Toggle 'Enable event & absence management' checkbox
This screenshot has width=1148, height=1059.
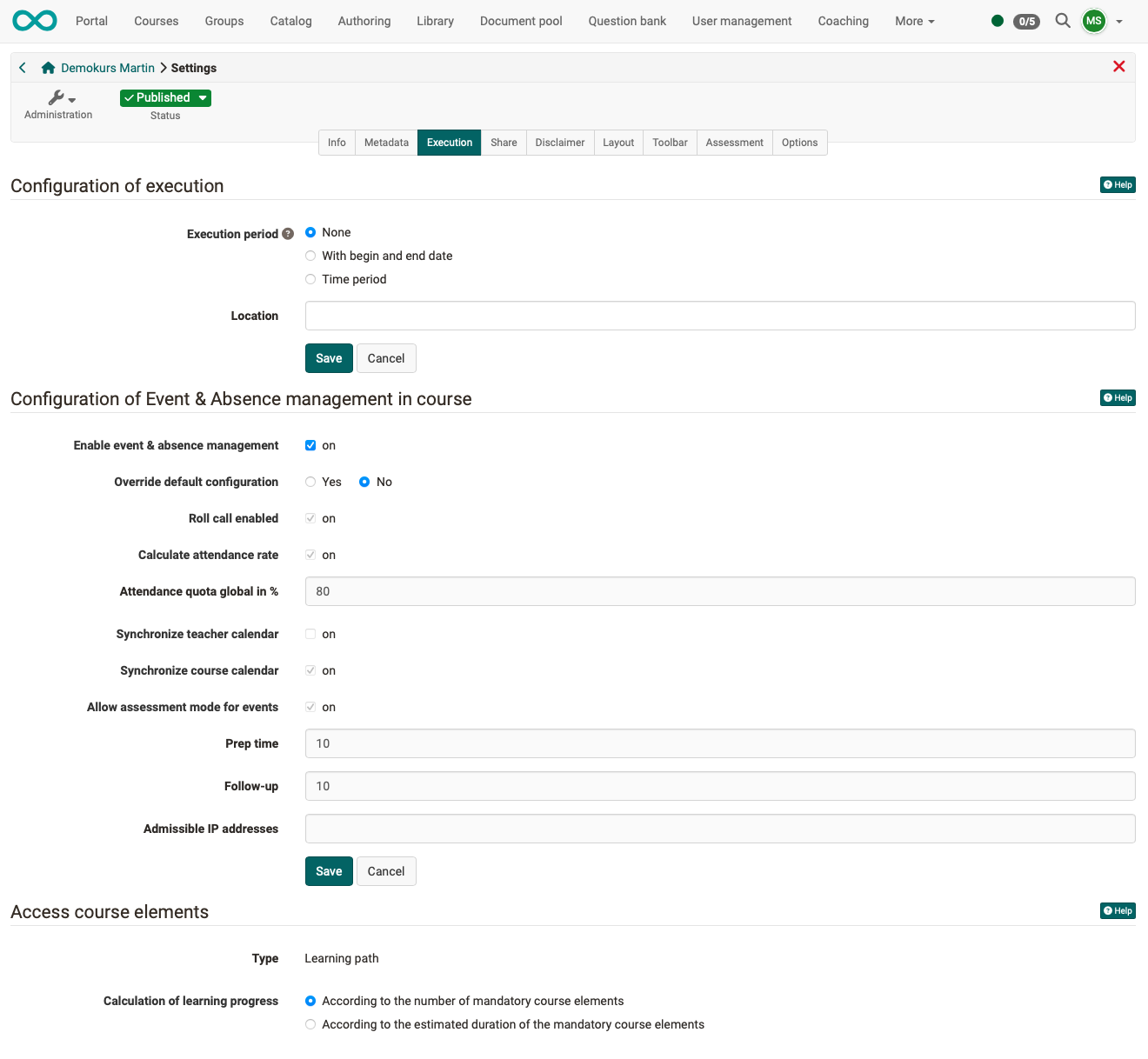[x=310, y=445]
